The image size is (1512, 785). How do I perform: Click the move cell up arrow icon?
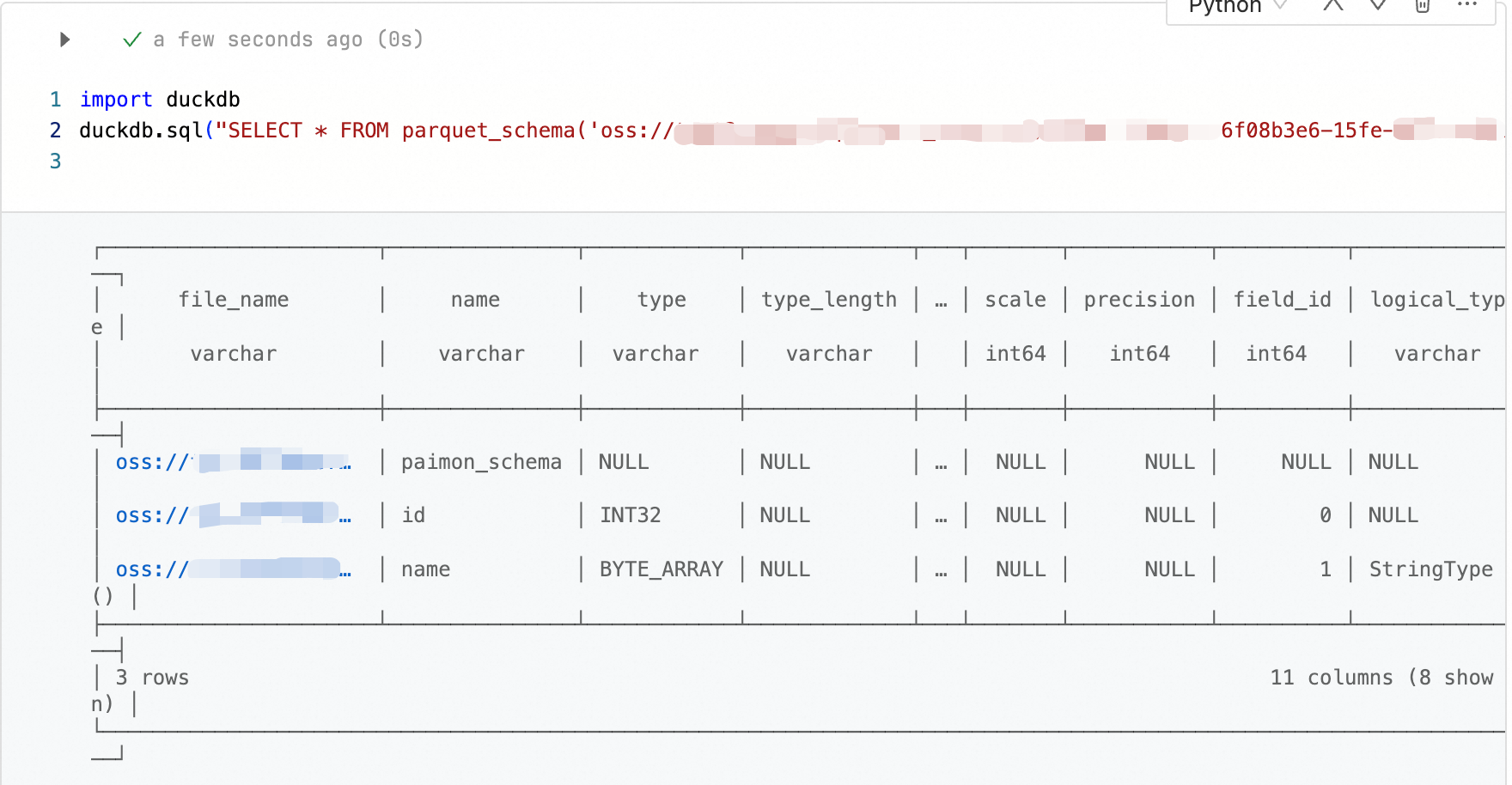(1332, 9)
